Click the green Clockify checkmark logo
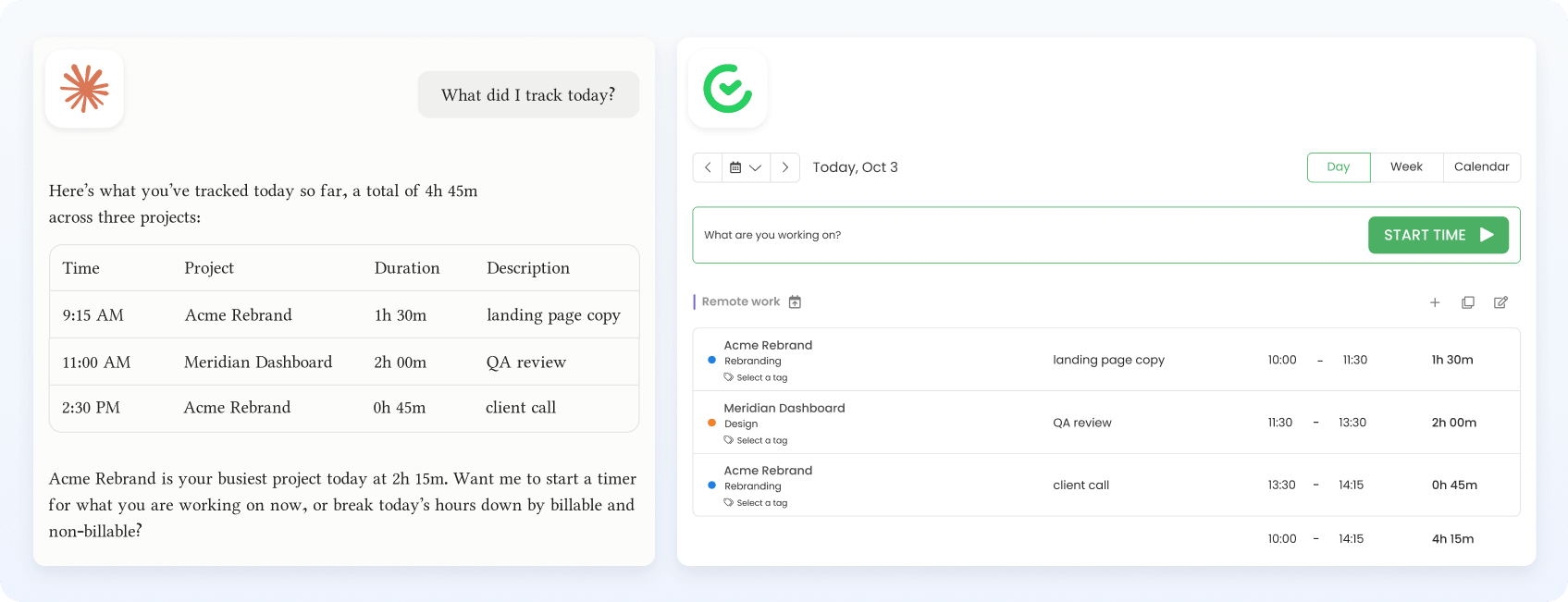1568x602 pixels. tap(728, 89)
